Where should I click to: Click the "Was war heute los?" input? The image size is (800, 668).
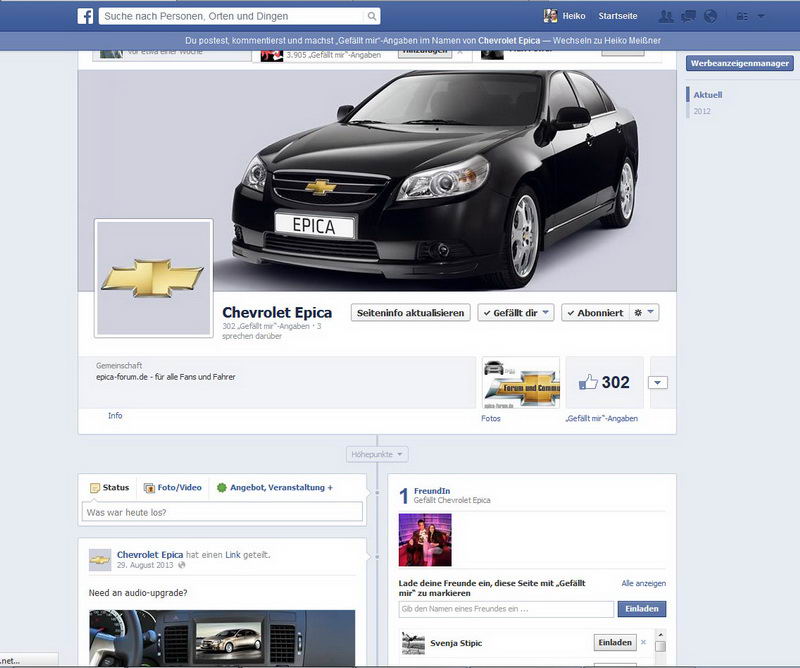(x=222, y=512)
